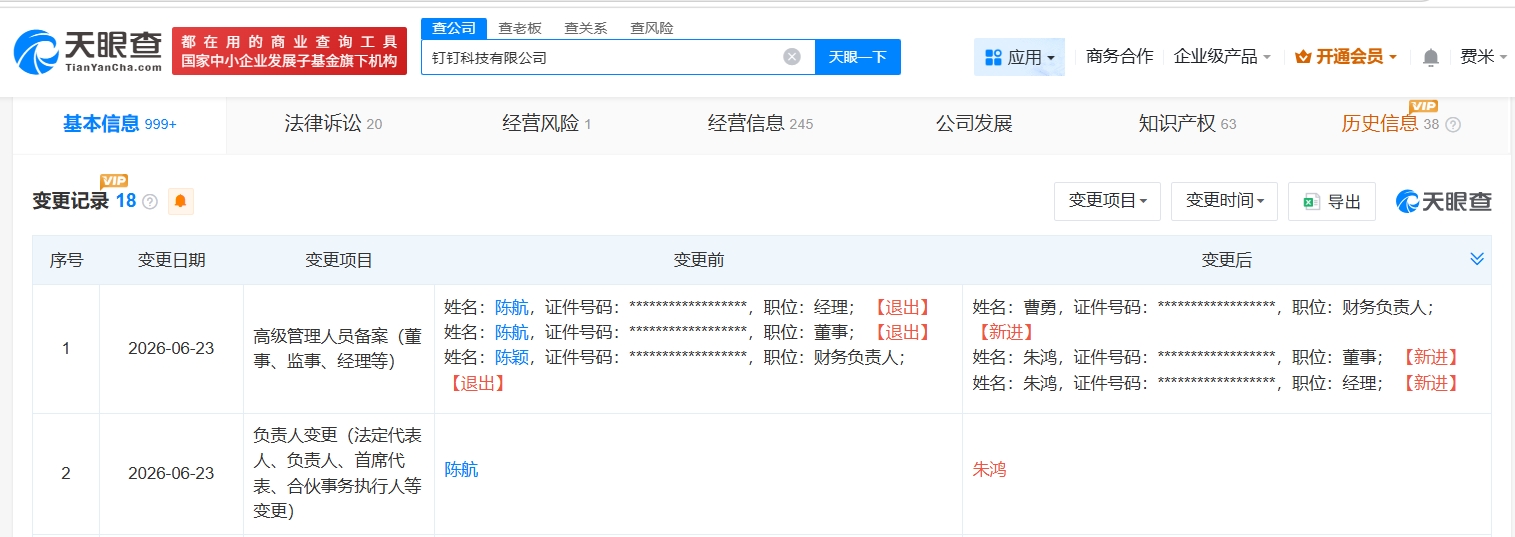The image size is (1515, 537).
Task: Expand the 企业级产品 menu
Action: point(1222,57)
